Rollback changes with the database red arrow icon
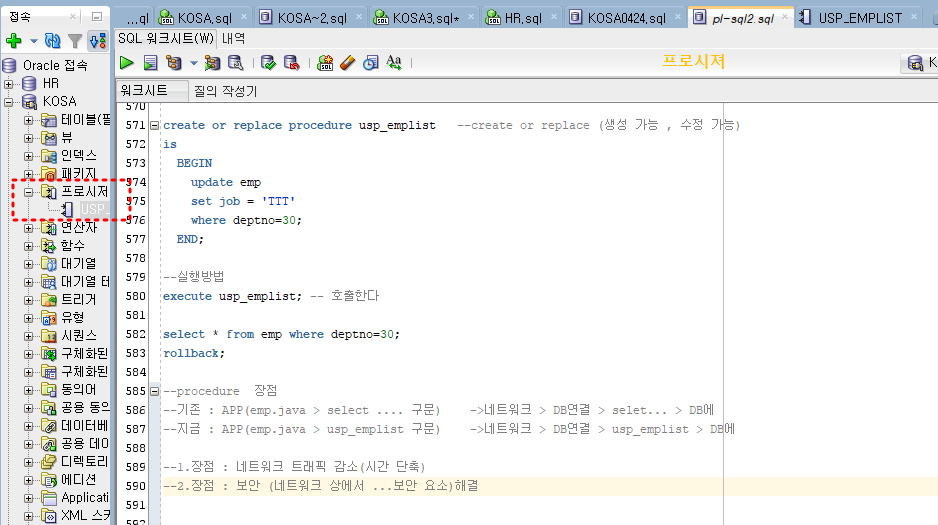This screenshot has width=938, height=525. pyautogui.click(x=291, y=63)
